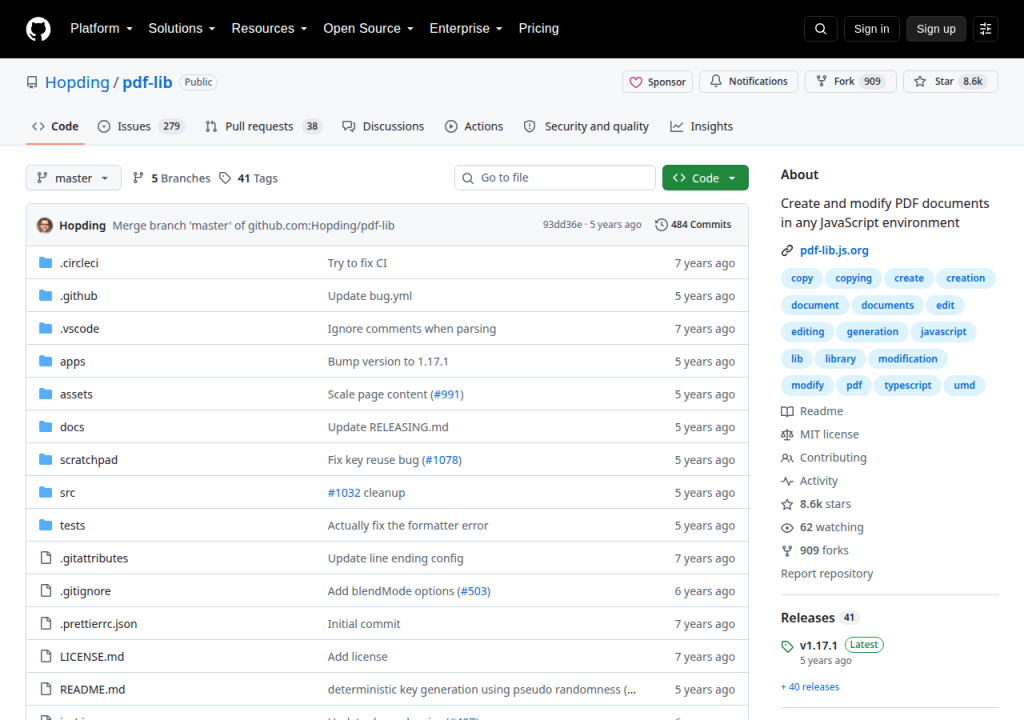Click the javascript topic tag
The image size is (1024, 720).
pos(943,332)
